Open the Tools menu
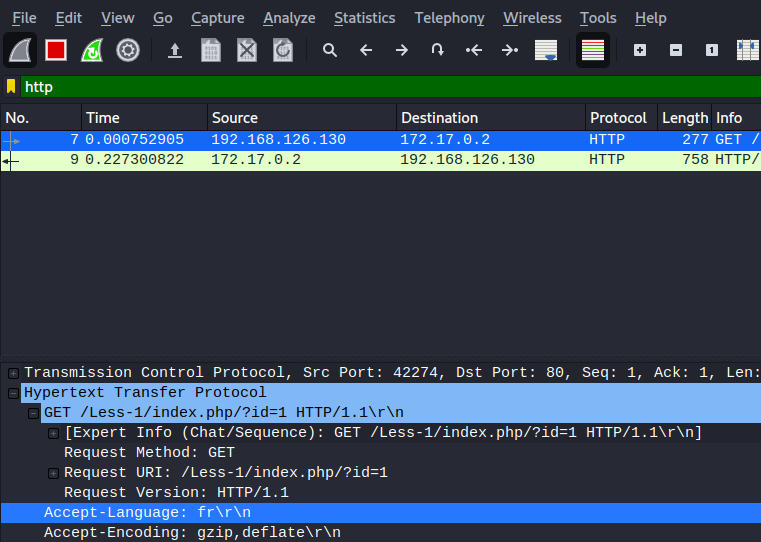 point(598,18)
